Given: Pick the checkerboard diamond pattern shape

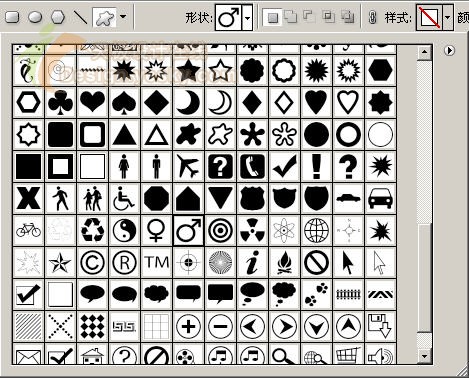Looking at the screenshot, I should 92,326.
